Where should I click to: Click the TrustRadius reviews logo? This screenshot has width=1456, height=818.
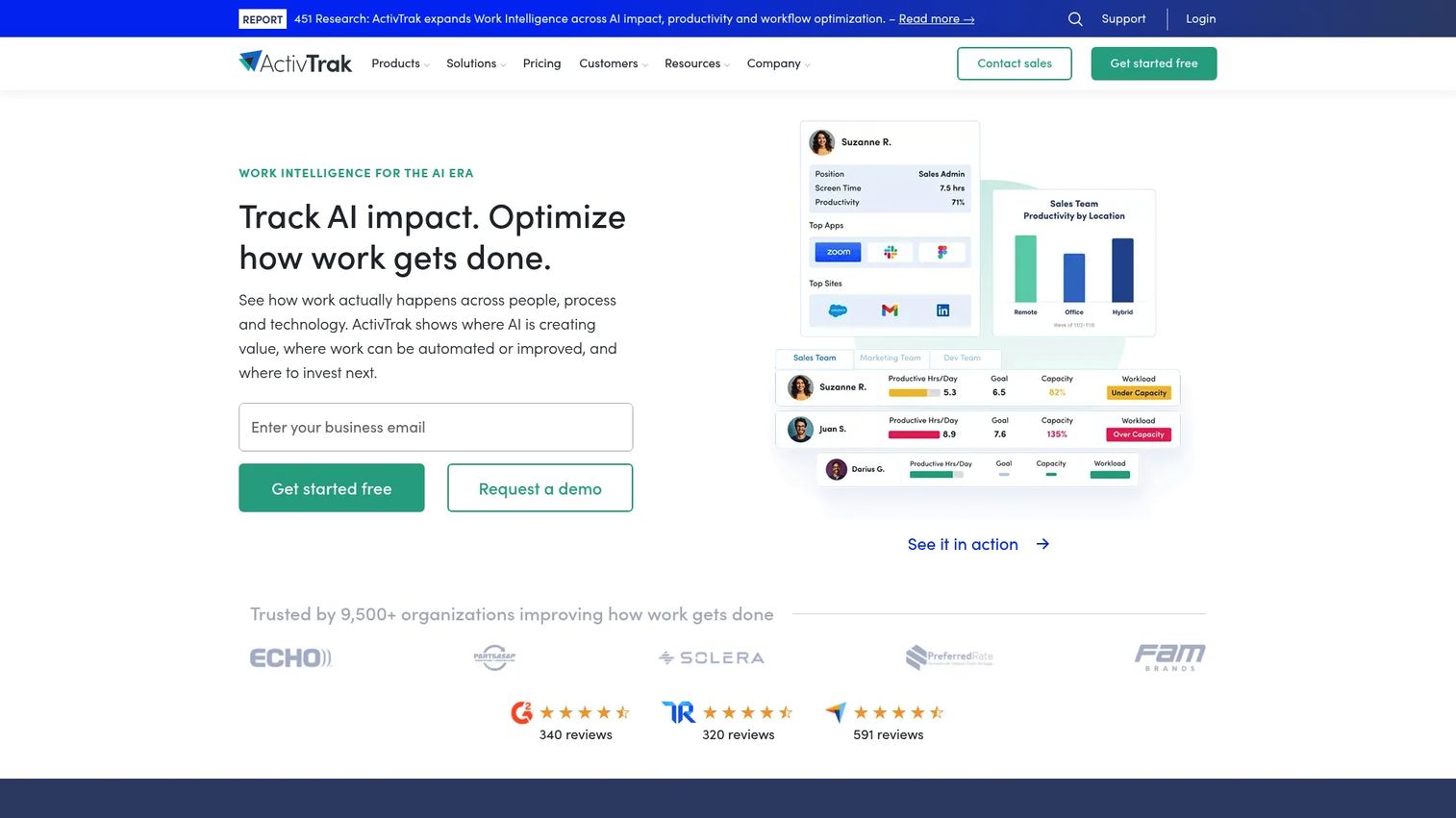(678, 712)
